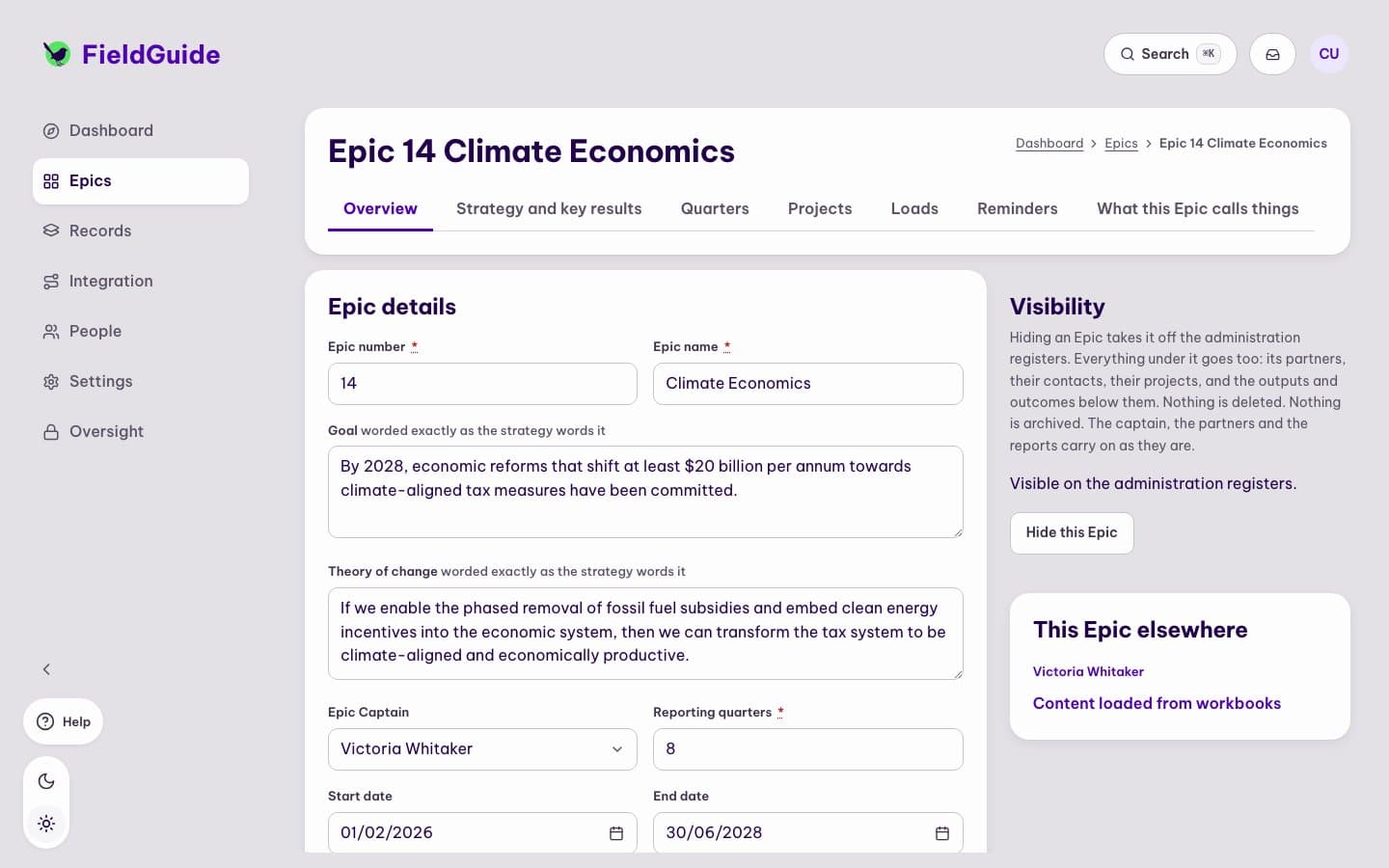Click the Visibility heading
The width and height of the screenshot is (1389, 868).
point(1057,307)
